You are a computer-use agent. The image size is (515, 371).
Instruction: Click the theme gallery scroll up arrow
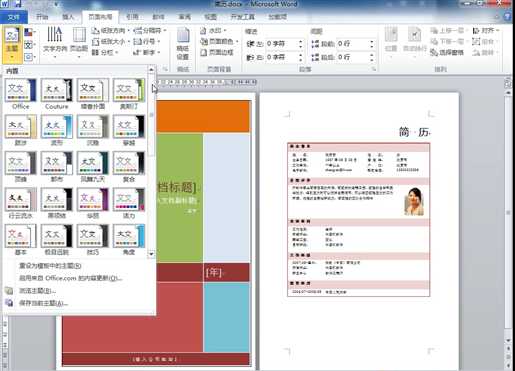(x=151, y=69)
